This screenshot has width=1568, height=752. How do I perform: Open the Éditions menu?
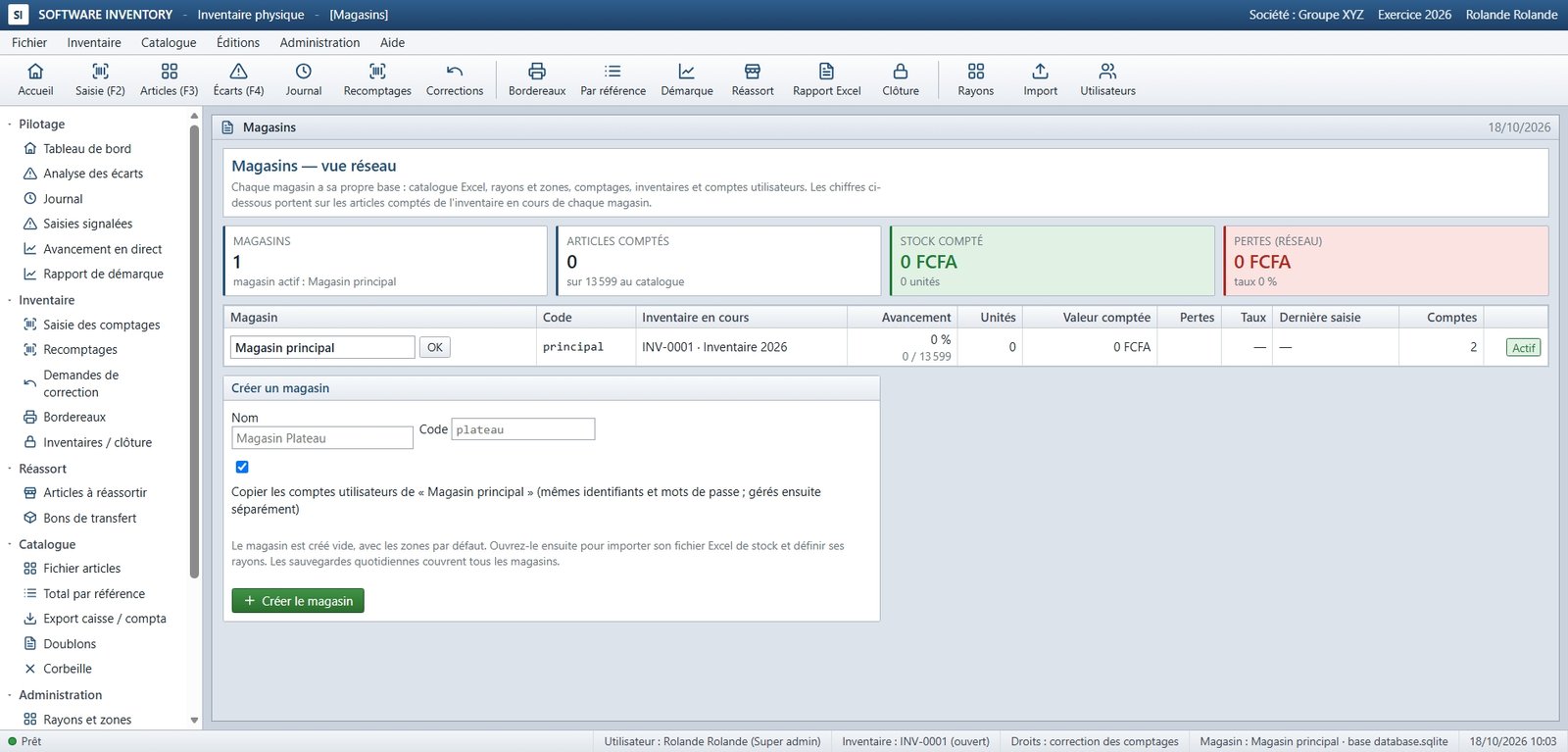click(x=238, y=42)
